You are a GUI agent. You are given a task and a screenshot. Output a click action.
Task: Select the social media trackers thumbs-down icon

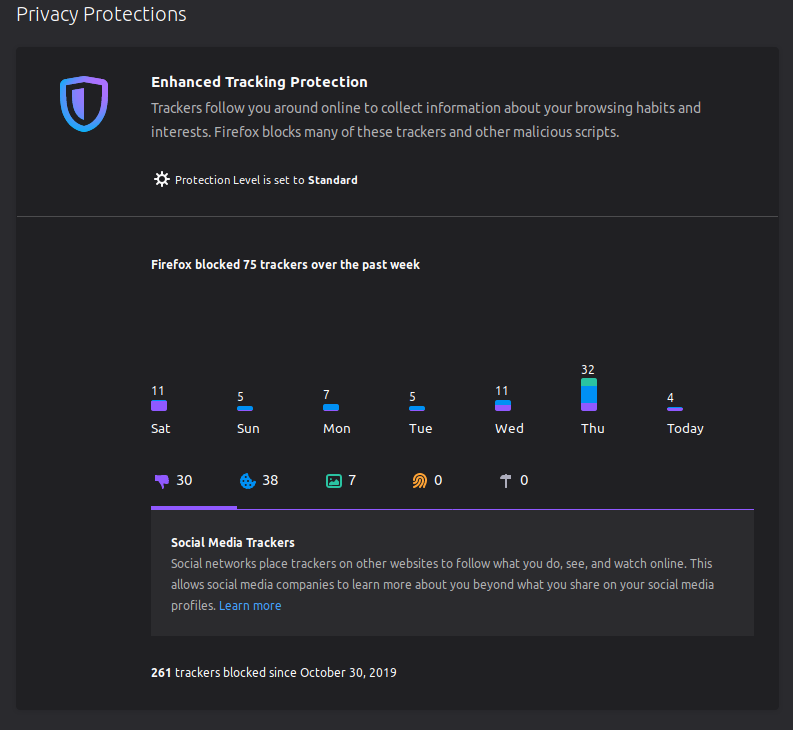162,481
